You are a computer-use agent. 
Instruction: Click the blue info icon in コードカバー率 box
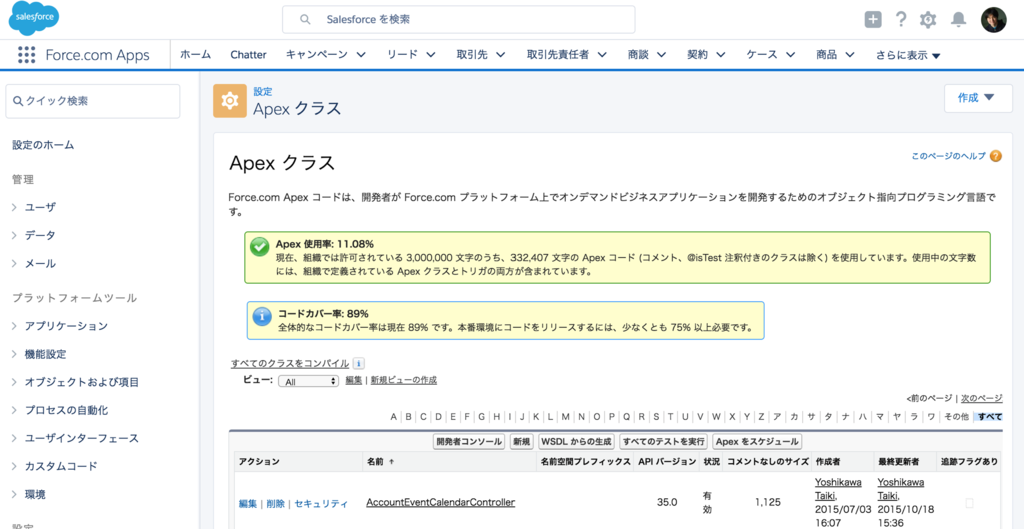point(262,317)
